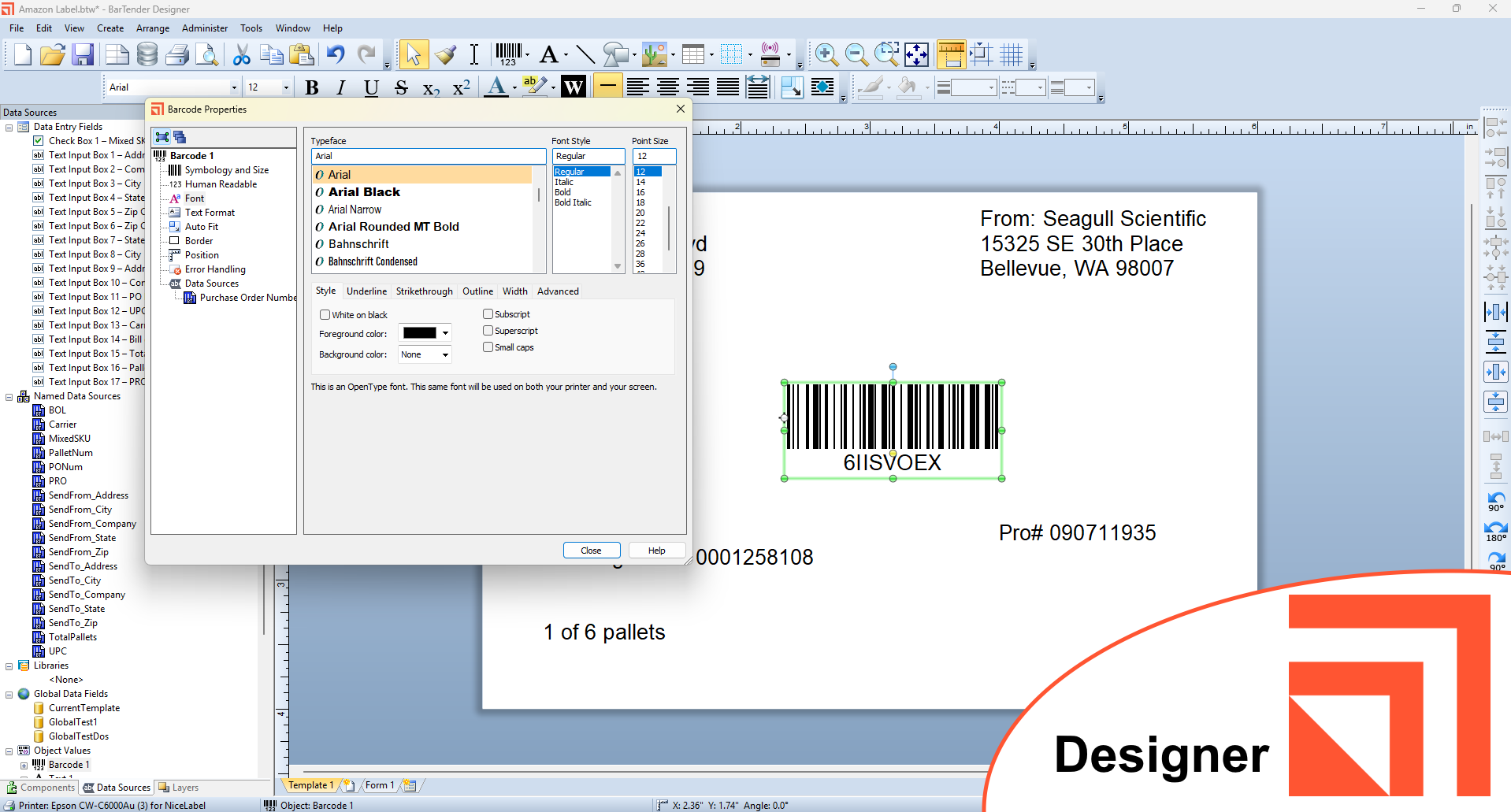Screen dimensions: 1511x812
Task: Select the Layers panel tab
Action: [178, 788]
